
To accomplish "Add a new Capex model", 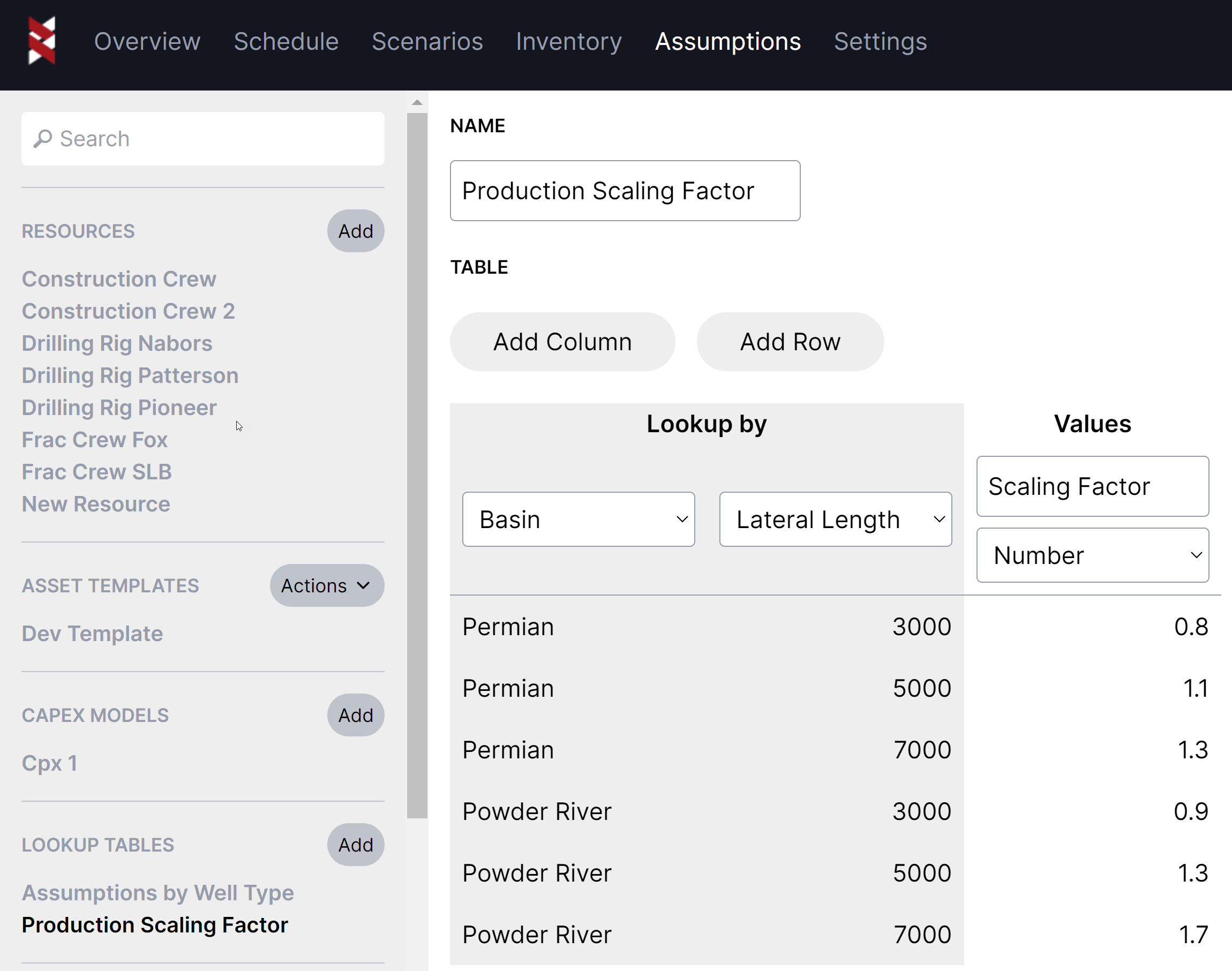I will pos(355,714).
